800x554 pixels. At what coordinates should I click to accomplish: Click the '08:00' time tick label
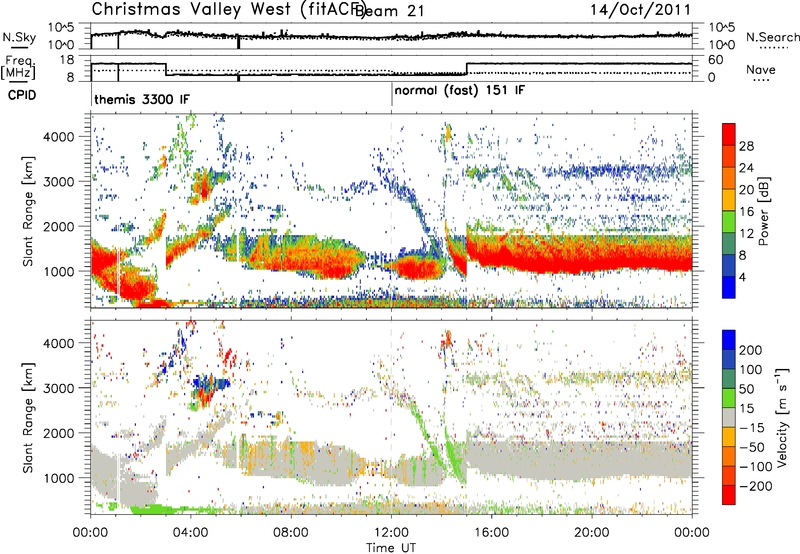point(291,533)
